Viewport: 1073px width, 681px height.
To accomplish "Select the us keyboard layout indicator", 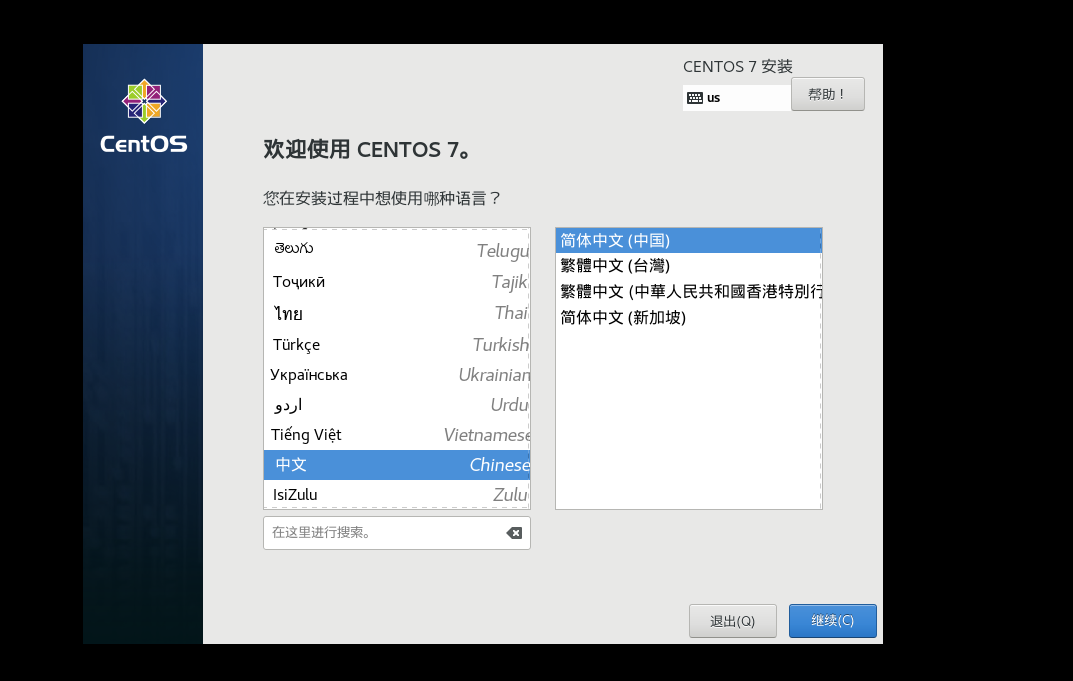I will pos(737,98).
